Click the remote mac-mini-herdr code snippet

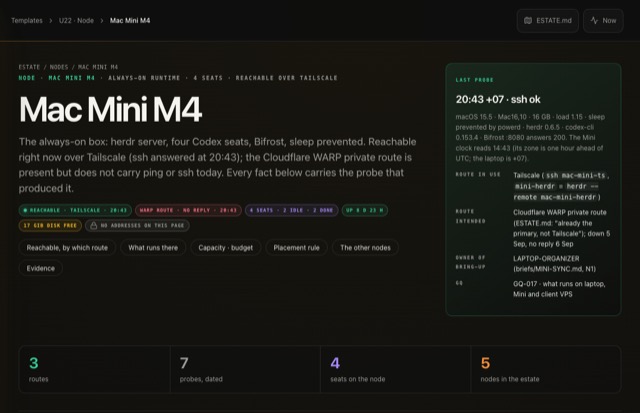tap(555, 197)
